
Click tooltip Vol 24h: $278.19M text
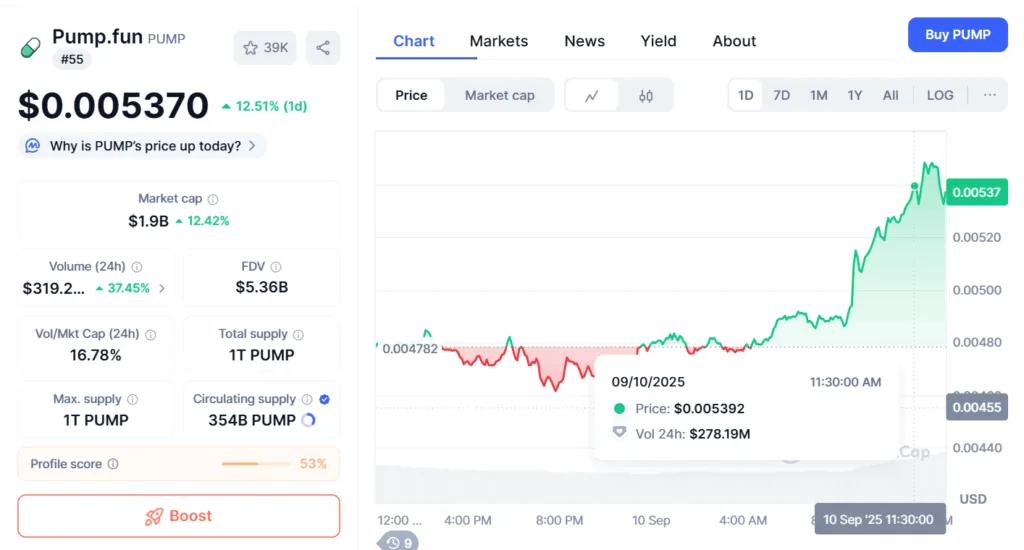693,434
